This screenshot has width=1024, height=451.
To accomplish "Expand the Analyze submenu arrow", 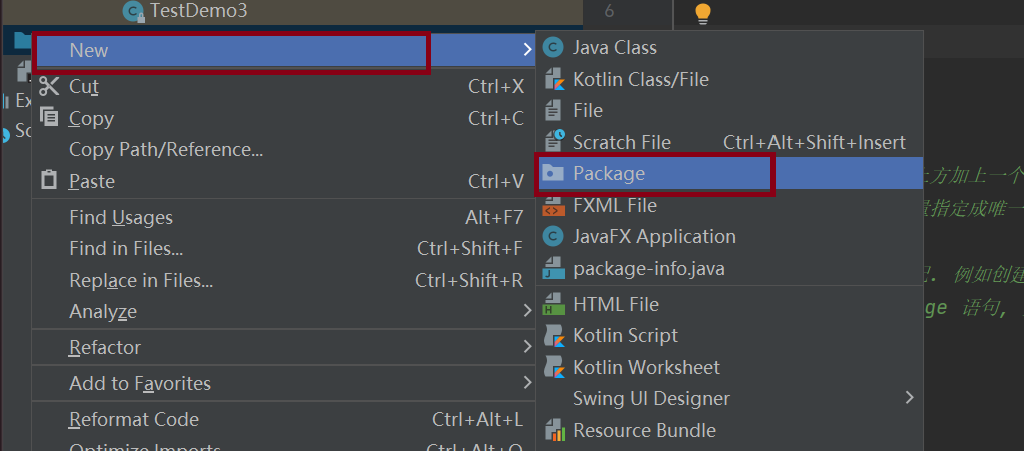I will tap(527, 311).
